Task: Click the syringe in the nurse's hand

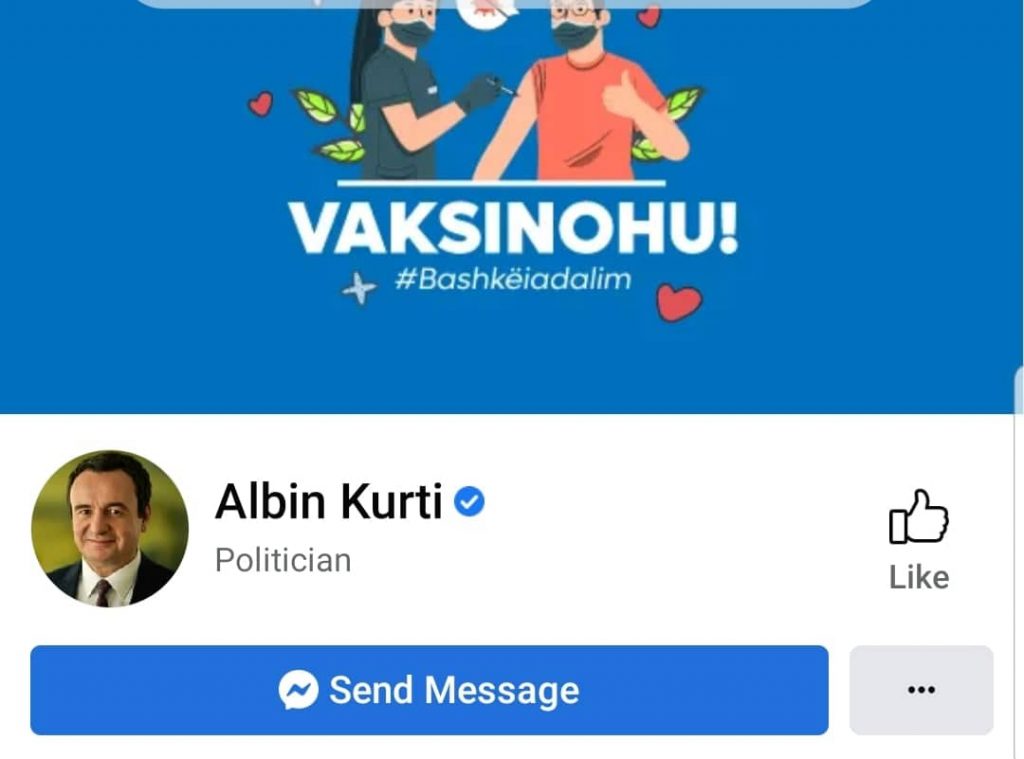Action: [502, 86]
